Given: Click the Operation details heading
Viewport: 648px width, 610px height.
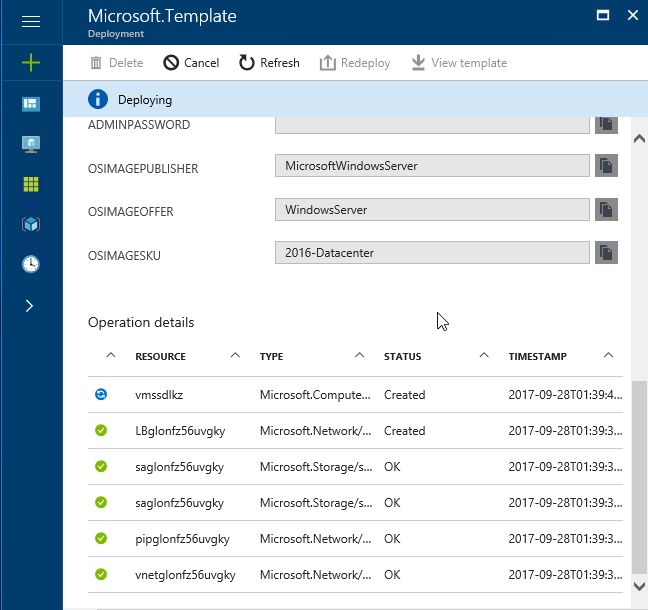Looking at the screenshot, I should click(x=141, y=322).
